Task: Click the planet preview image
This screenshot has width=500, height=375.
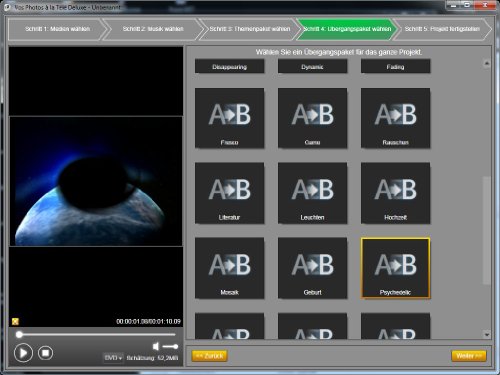Action: tap(96, 181)
